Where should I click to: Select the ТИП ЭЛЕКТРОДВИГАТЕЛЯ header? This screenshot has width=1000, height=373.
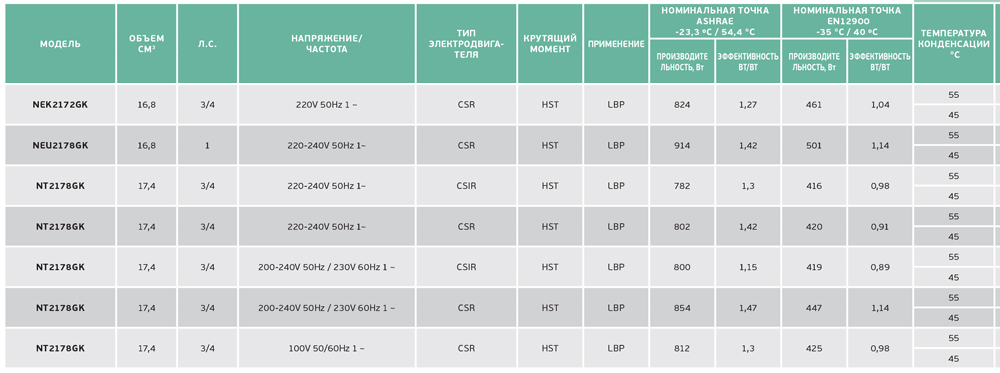(466, 44)
